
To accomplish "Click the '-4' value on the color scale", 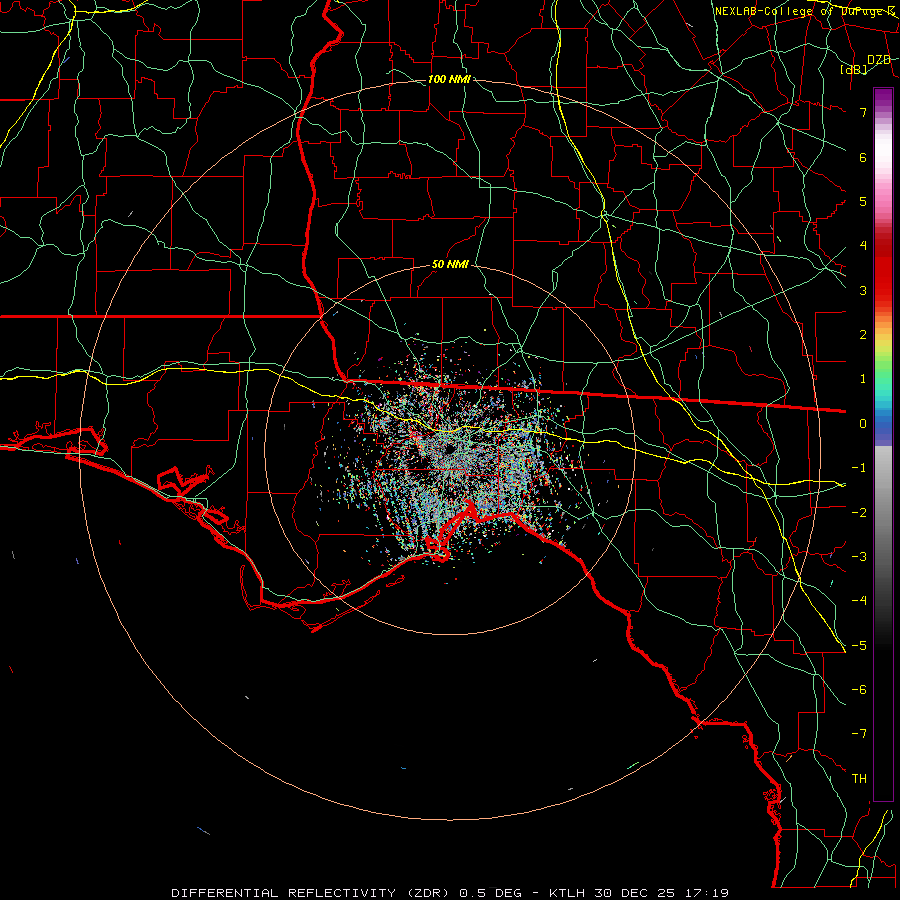I will [859, 601].
